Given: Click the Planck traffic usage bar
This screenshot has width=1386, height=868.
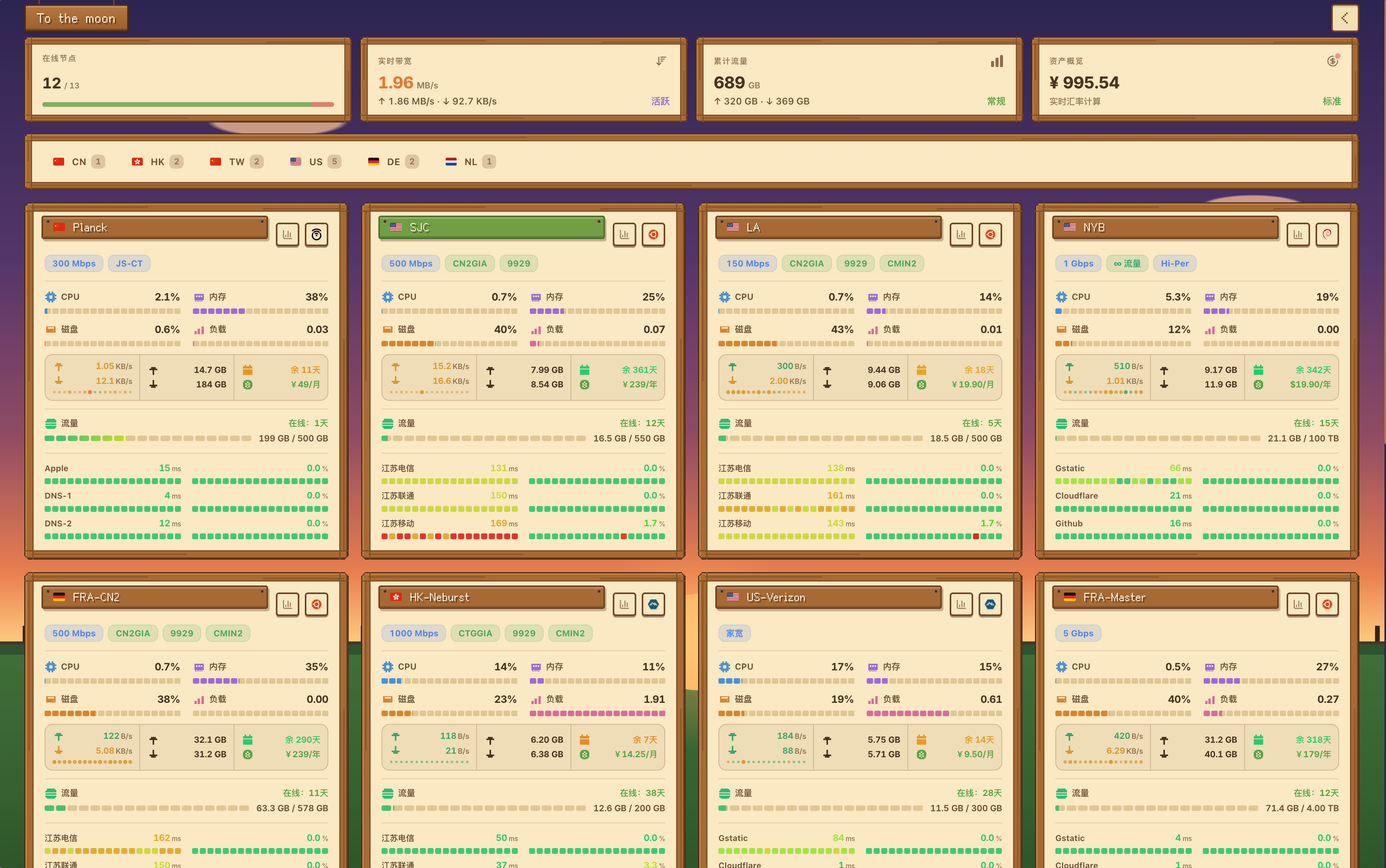Looking at the screenshot, I should [148, 439].
